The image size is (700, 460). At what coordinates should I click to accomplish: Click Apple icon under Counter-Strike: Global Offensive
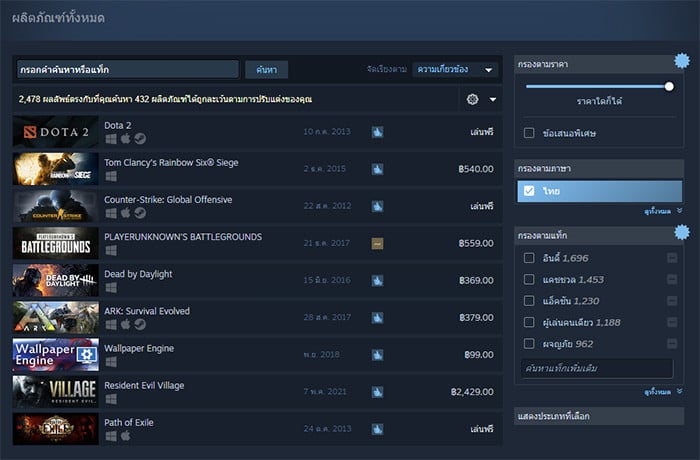click(x=125, y=213)
